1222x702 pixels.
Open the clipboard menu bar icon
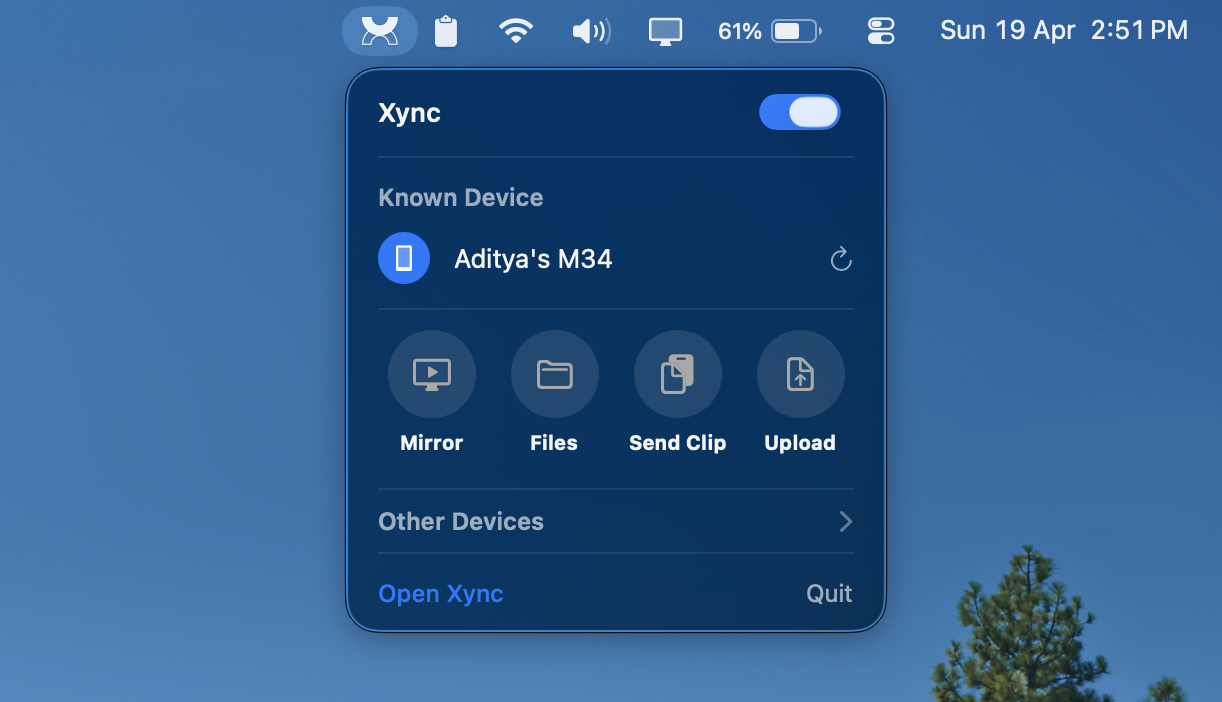click(x=446, y=31)
